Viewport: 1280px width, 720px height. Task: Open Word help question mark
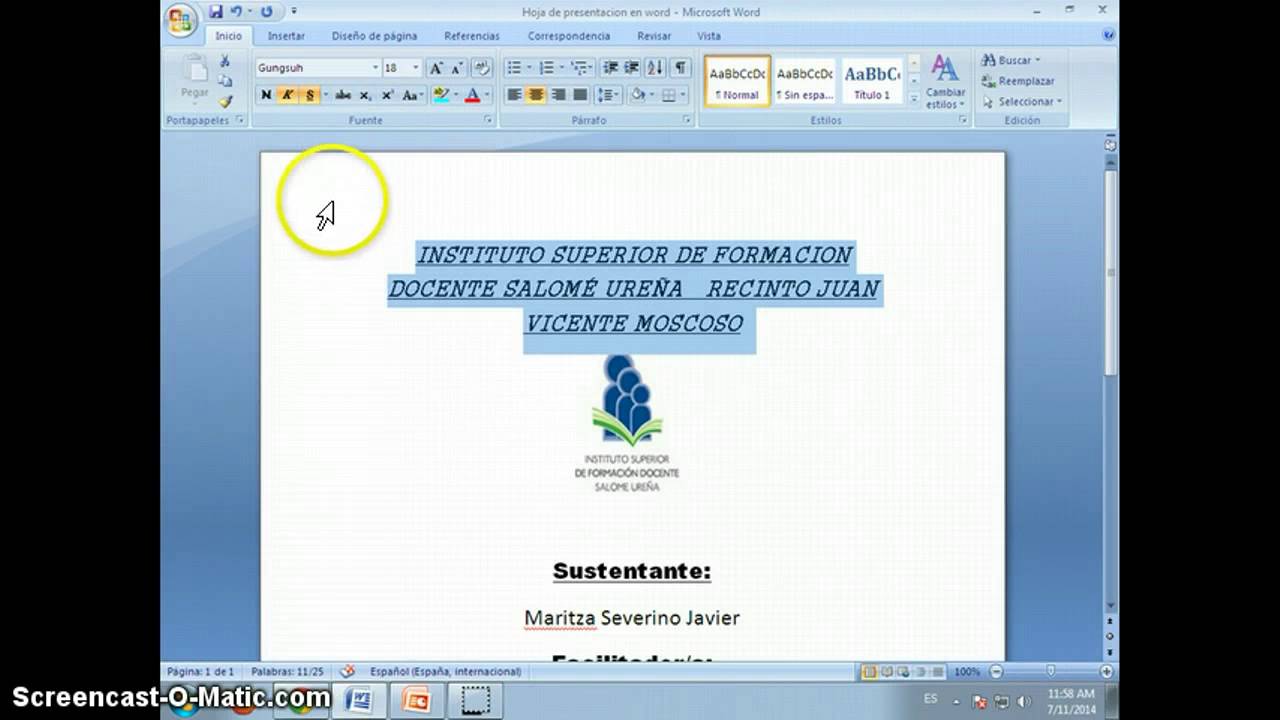pyautogui.click(x=1108, y=35)
